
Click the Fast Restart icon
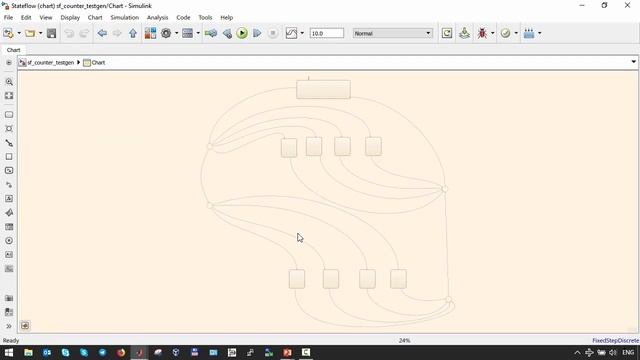pos(447,33)
